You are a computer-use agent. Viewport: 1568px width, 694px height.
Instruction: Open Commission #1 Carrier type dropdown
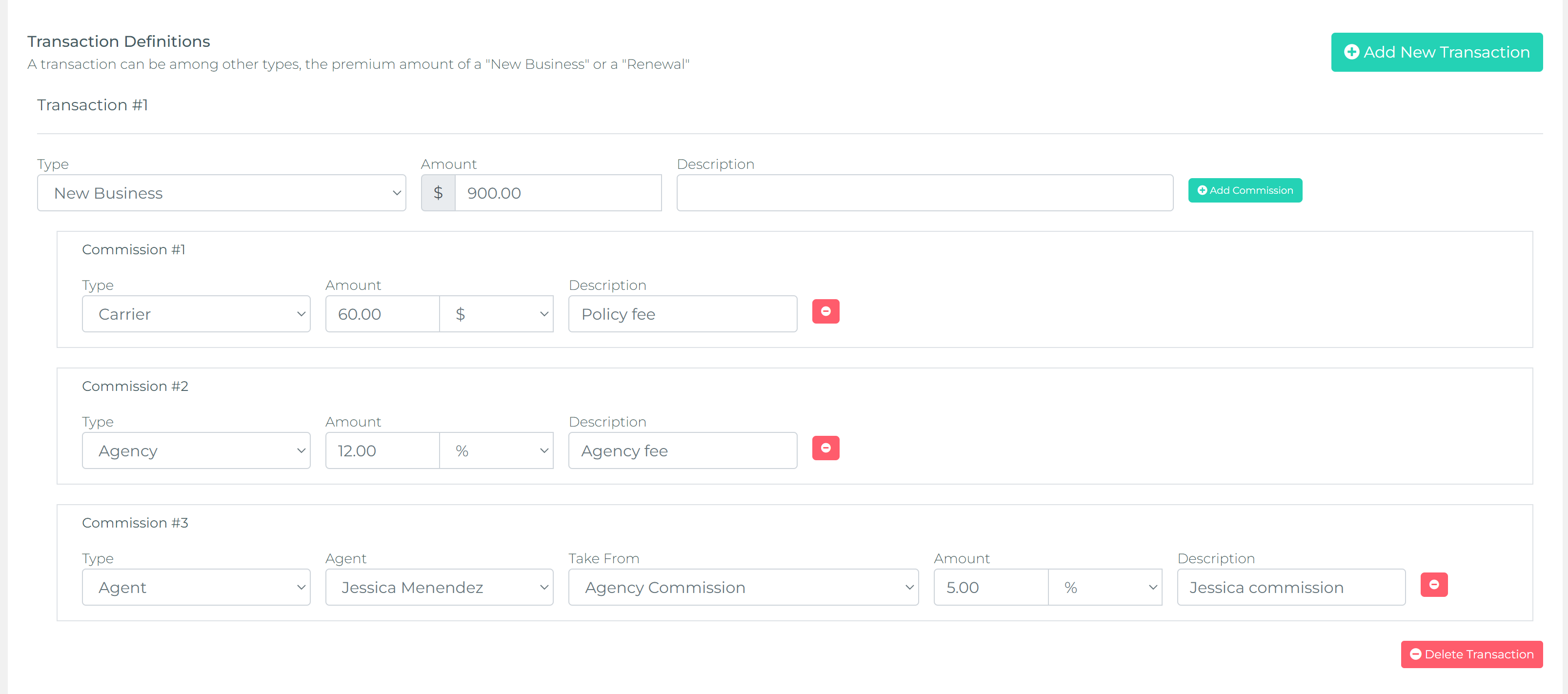tap(196, 315)
